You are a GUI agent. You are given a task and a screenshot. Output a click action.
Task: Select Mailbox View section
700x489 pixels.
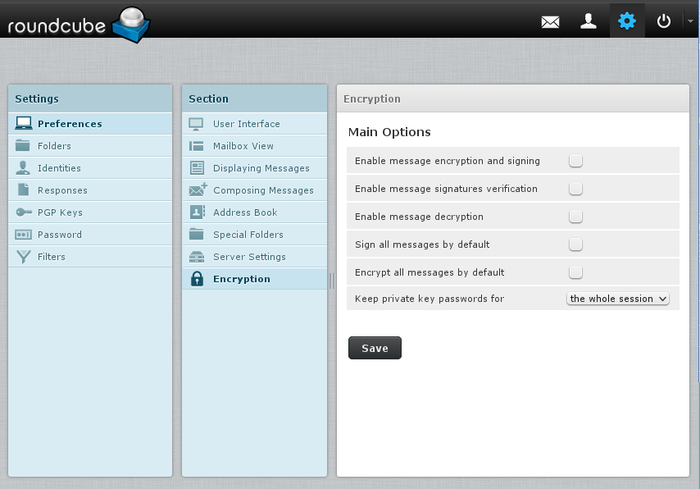point(254,146)
